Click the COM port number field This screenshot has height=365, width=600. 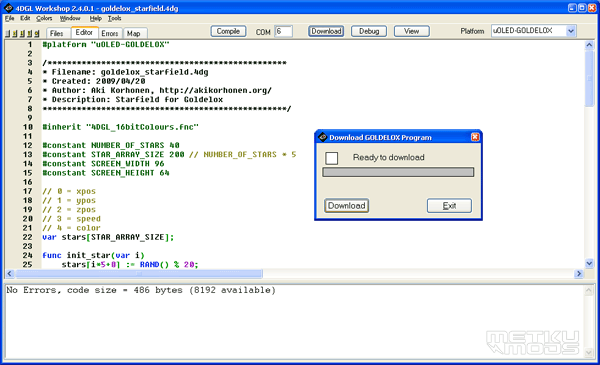(x=284, y=31)
